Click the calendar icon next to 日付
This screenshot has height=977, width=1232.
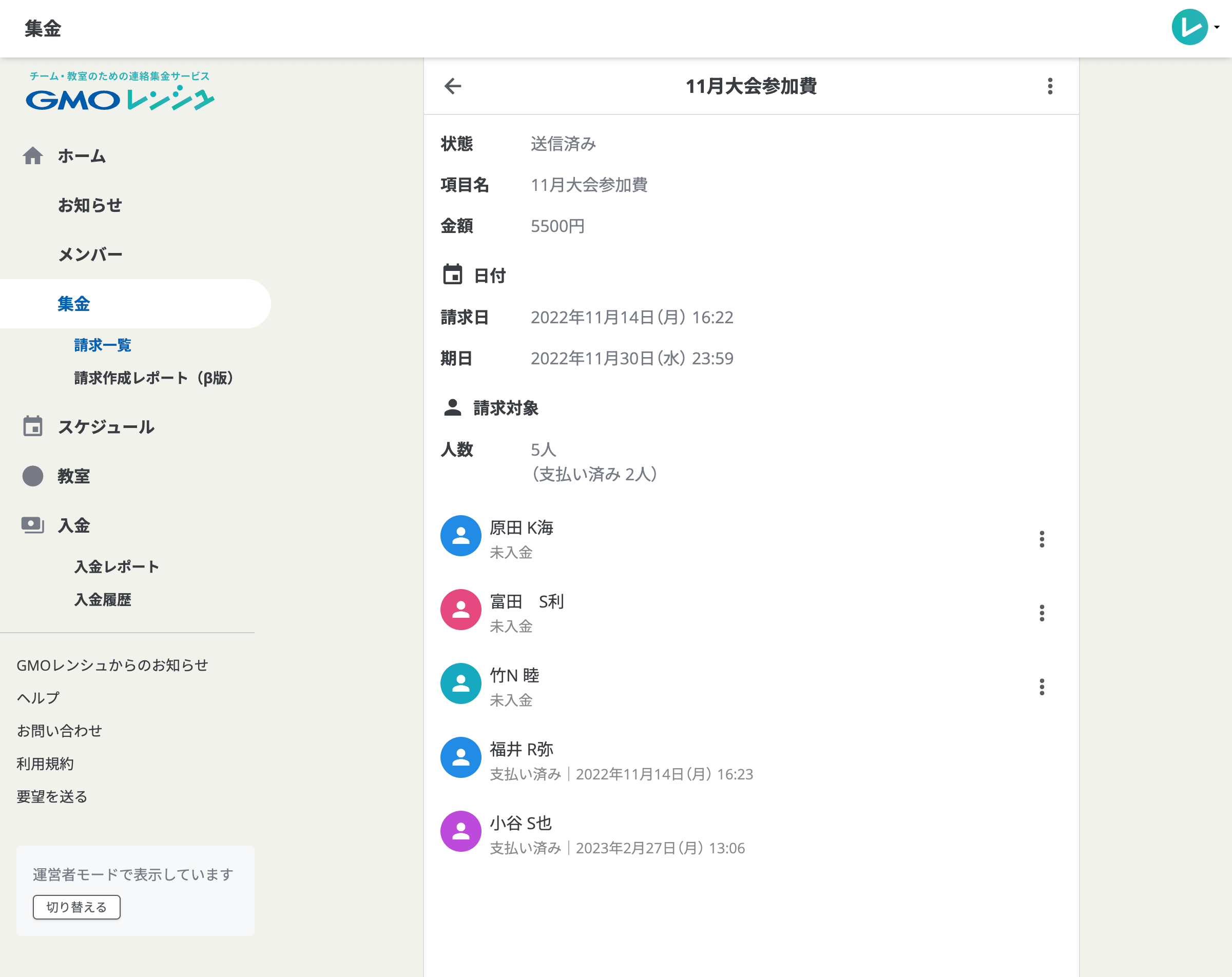point(452,275)
